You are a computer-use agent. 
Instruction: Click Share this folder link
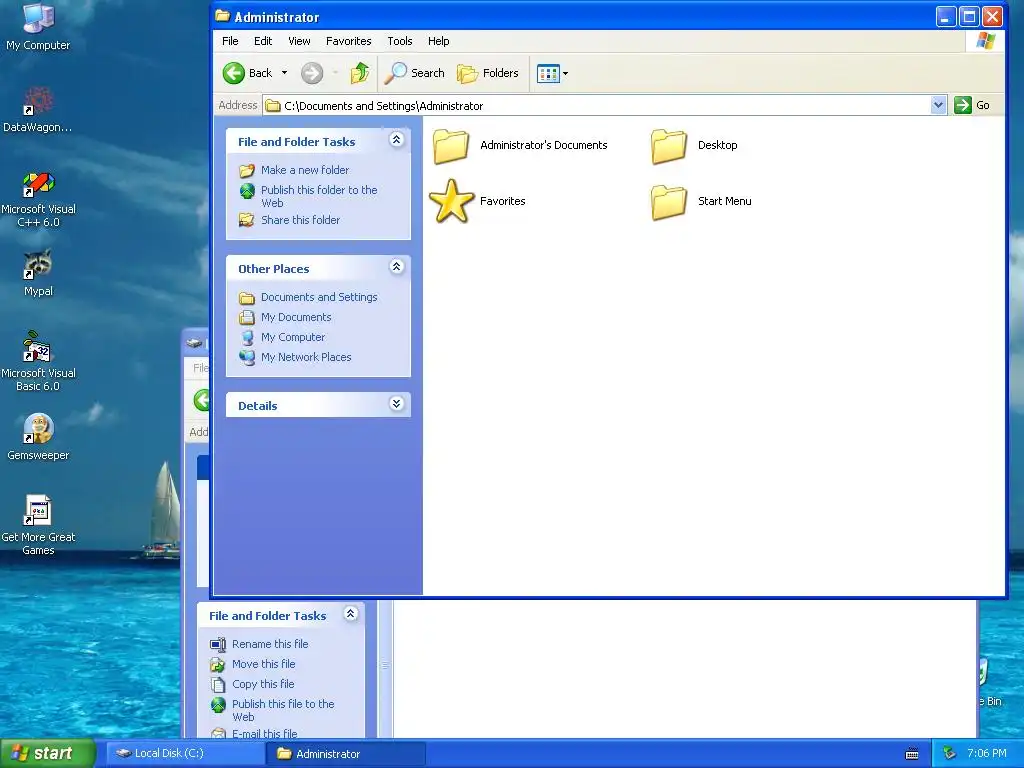pyautogui.click(x=300, y=220)
